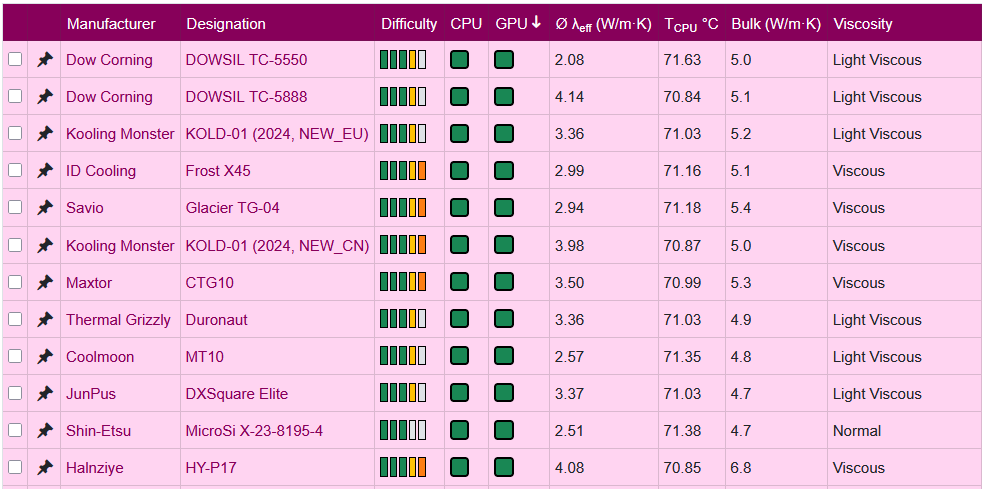Click the CPU indicator for KOLD-01 (2024, NEW_CN)

(x=460, y=246)
